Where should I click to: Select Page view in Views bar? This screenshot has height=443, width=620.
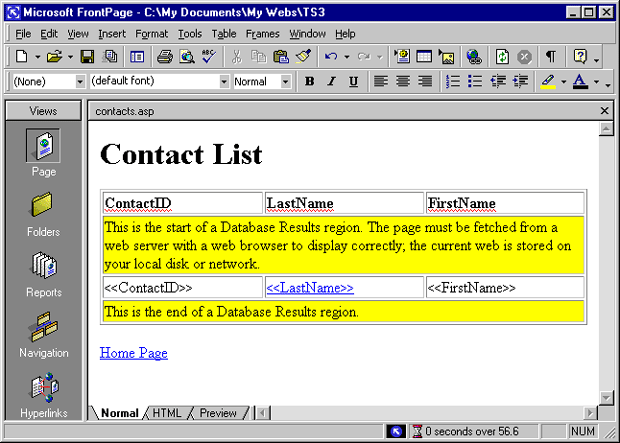43,153
